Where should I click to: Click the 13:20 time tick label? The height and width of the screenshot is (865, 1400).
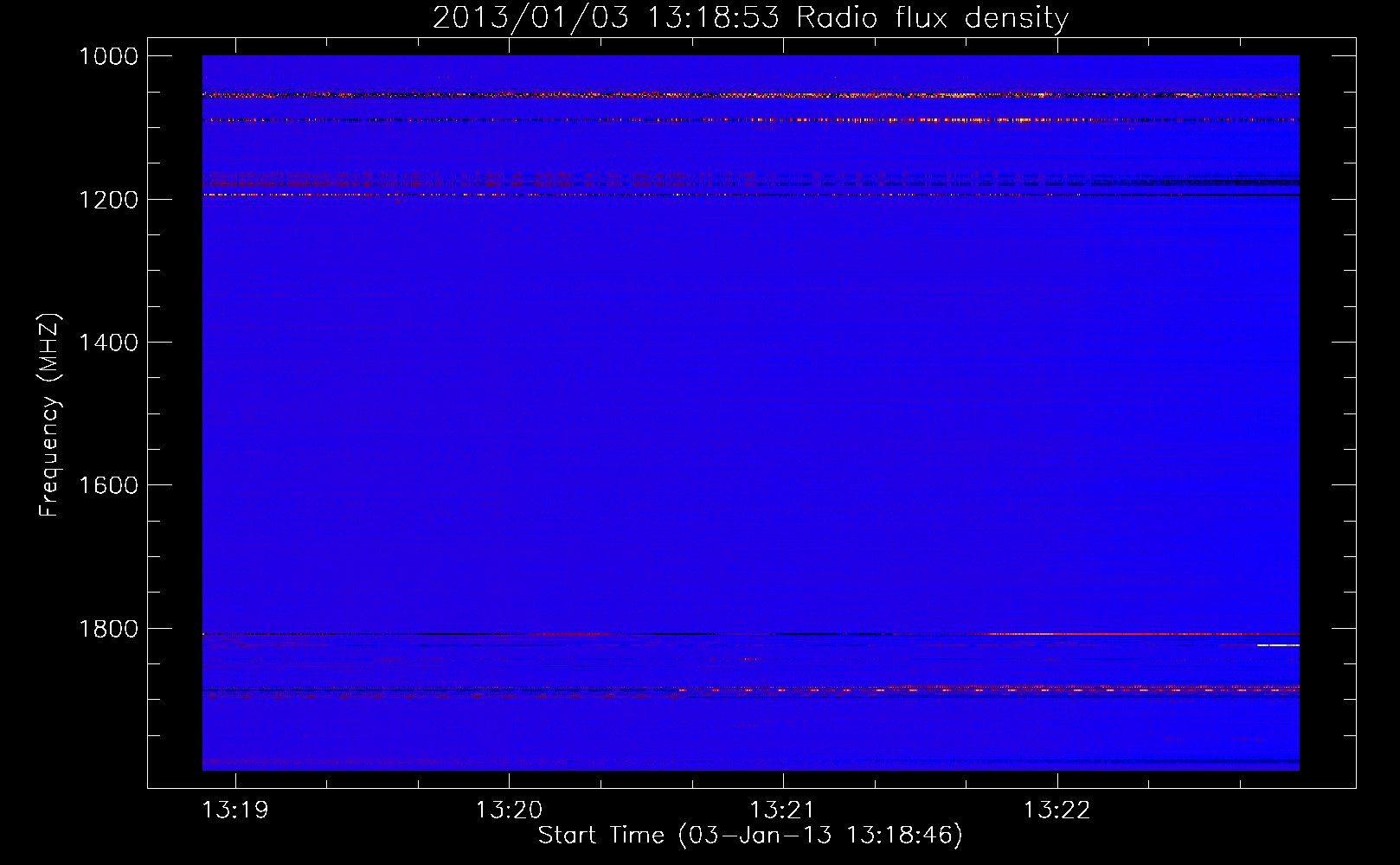(x=510, y=811)
